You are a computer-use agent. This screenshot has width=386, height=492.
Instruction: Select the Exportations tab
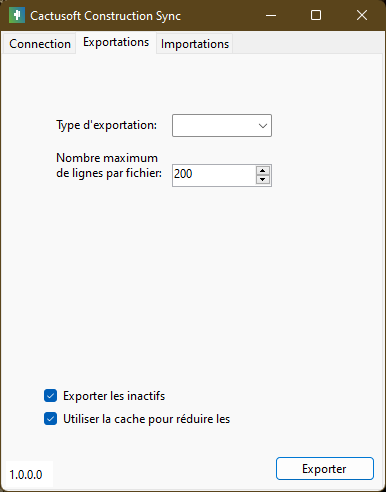pyautogui.click(x=116, y=42)
